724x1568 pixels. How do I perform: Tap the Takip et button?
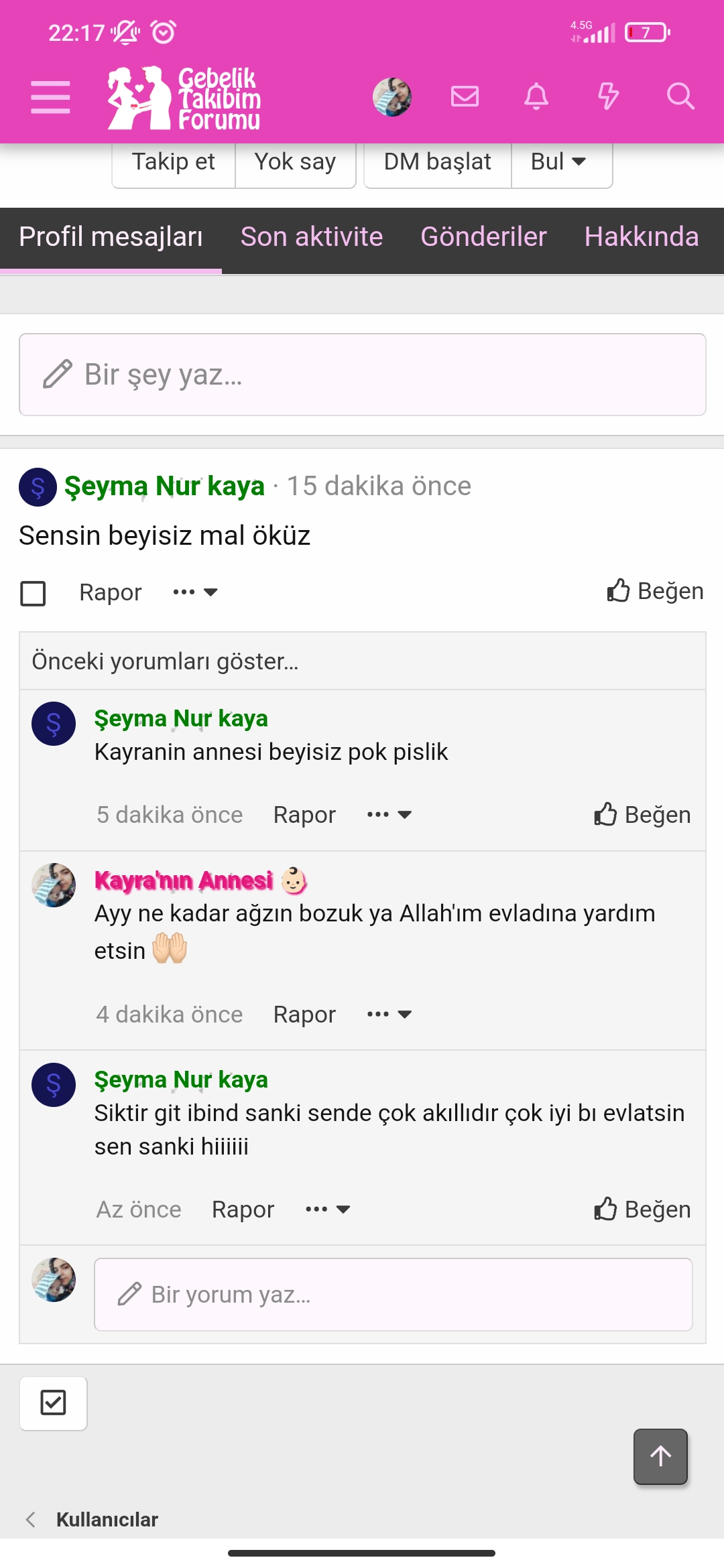tap(174, 162)
